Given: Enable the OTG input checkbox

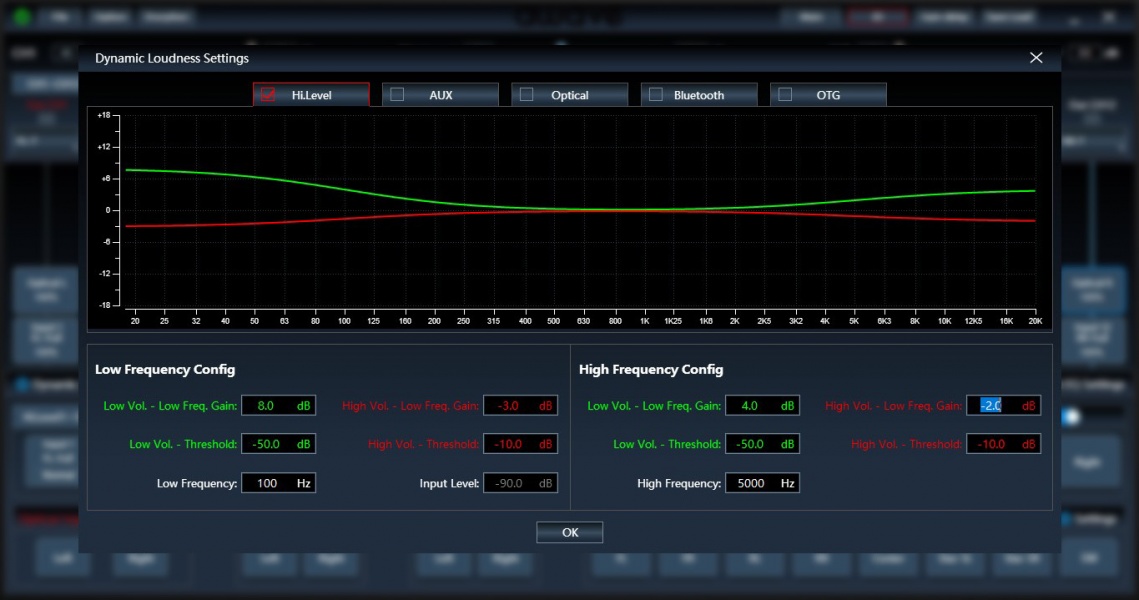Looking at the screenshot, I should click(x=785, y=94).
